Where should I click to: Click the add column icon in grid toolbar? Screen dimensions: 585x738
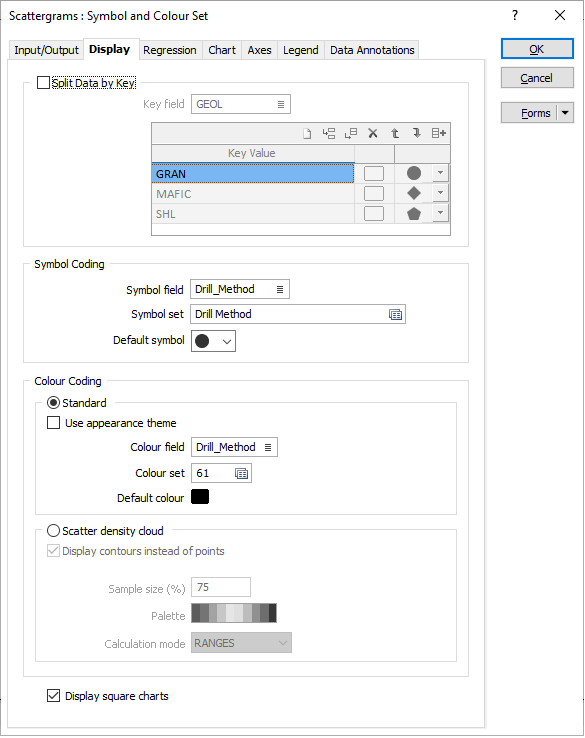click(439, 134)
